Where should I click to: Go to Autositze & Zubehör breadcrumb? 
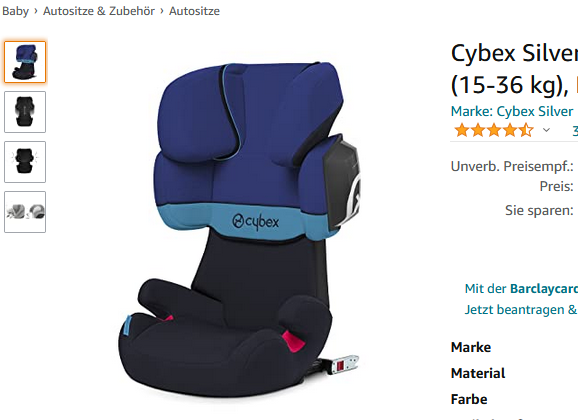coord(99,11)
